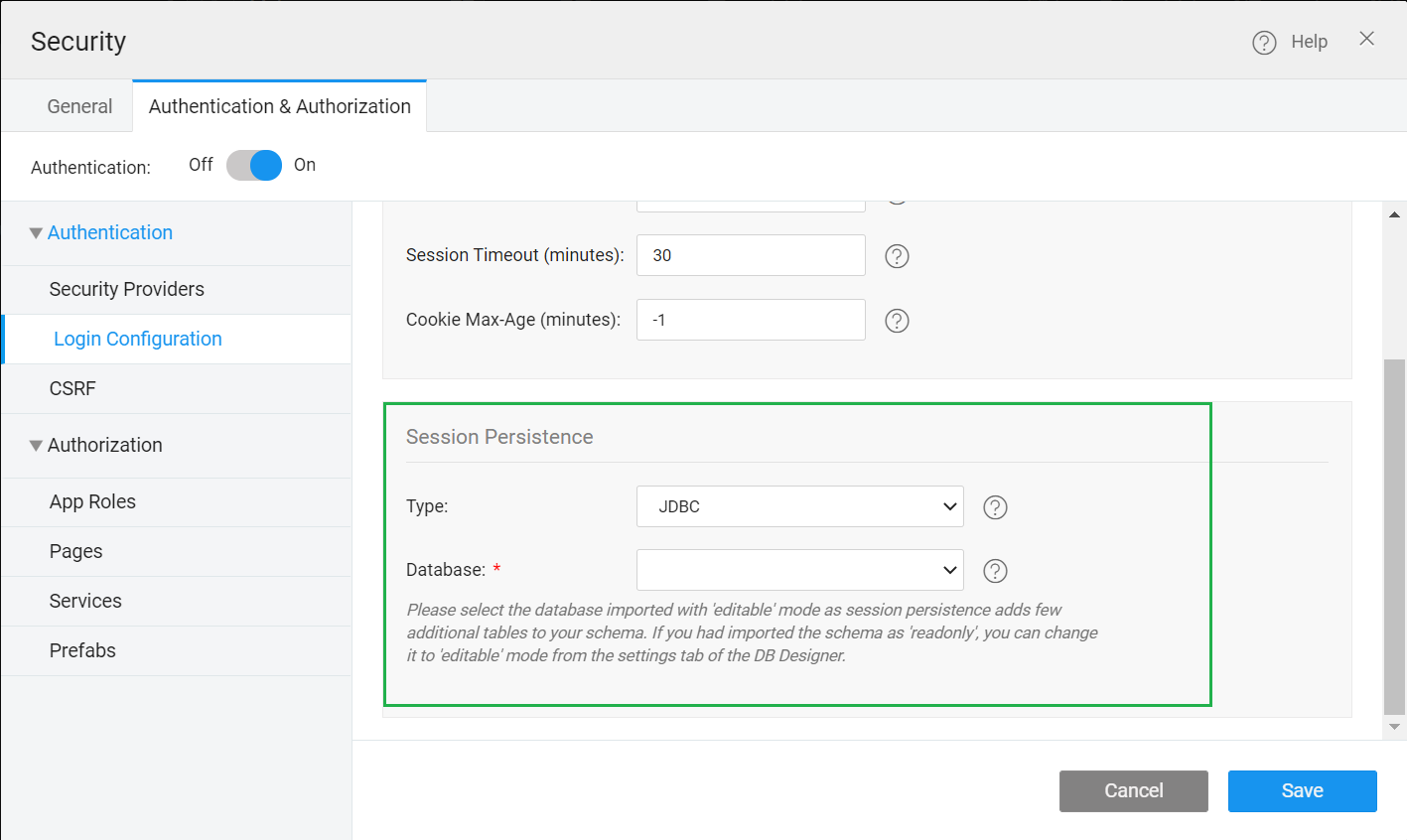The width and height of the screenshot is (1407, 840).
Task: Collapse the Authorization section
Action: tap(36, 445)
